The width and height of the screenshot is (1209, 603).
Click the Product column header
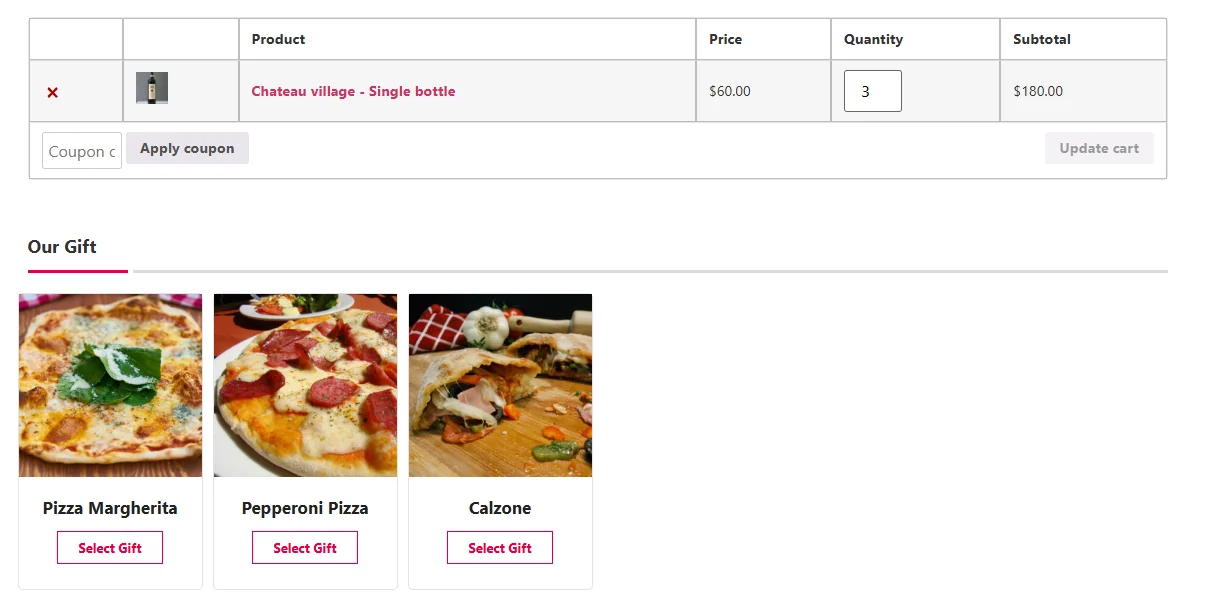[278, 39]
